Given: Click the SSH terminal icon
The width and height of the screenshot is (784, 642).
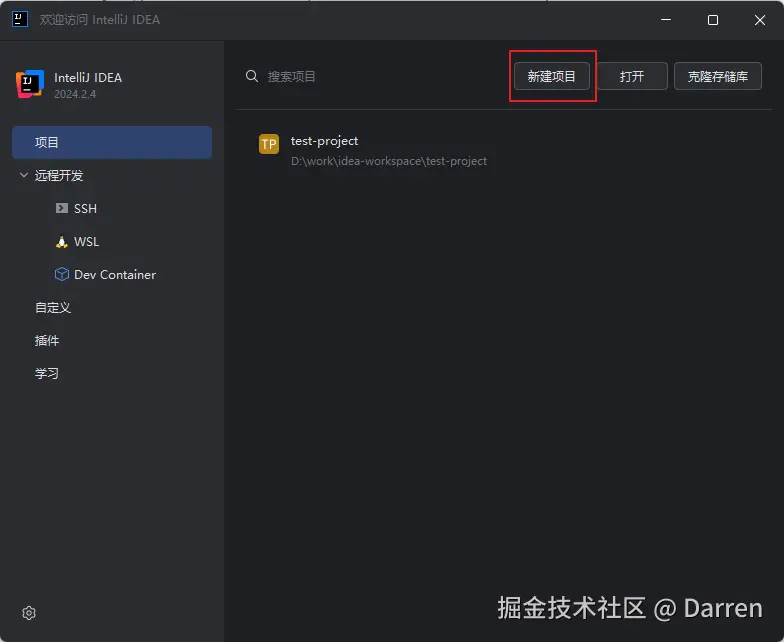Looking at the screenshot, I should pos(62,208).
